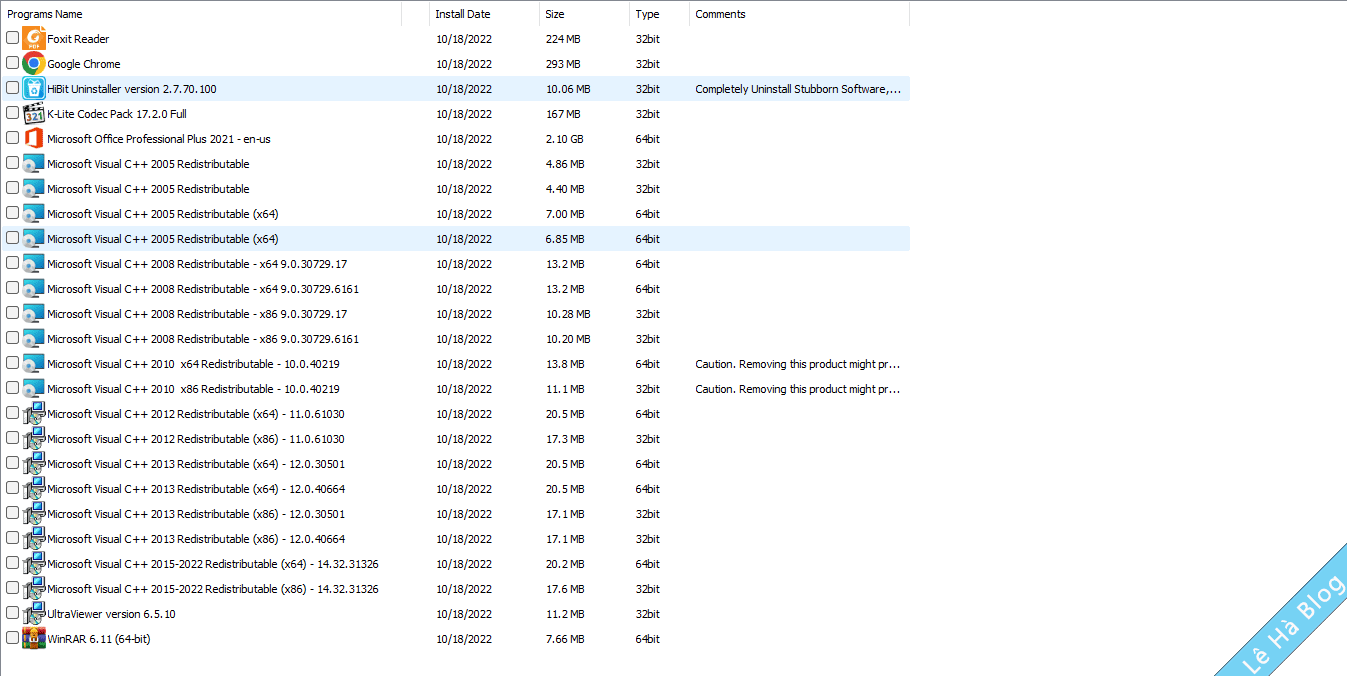1347x676 pixels.
Task: Click icon of Visual C++ 2012 (x64) 11.0.61030
Action: coord(33,414)
